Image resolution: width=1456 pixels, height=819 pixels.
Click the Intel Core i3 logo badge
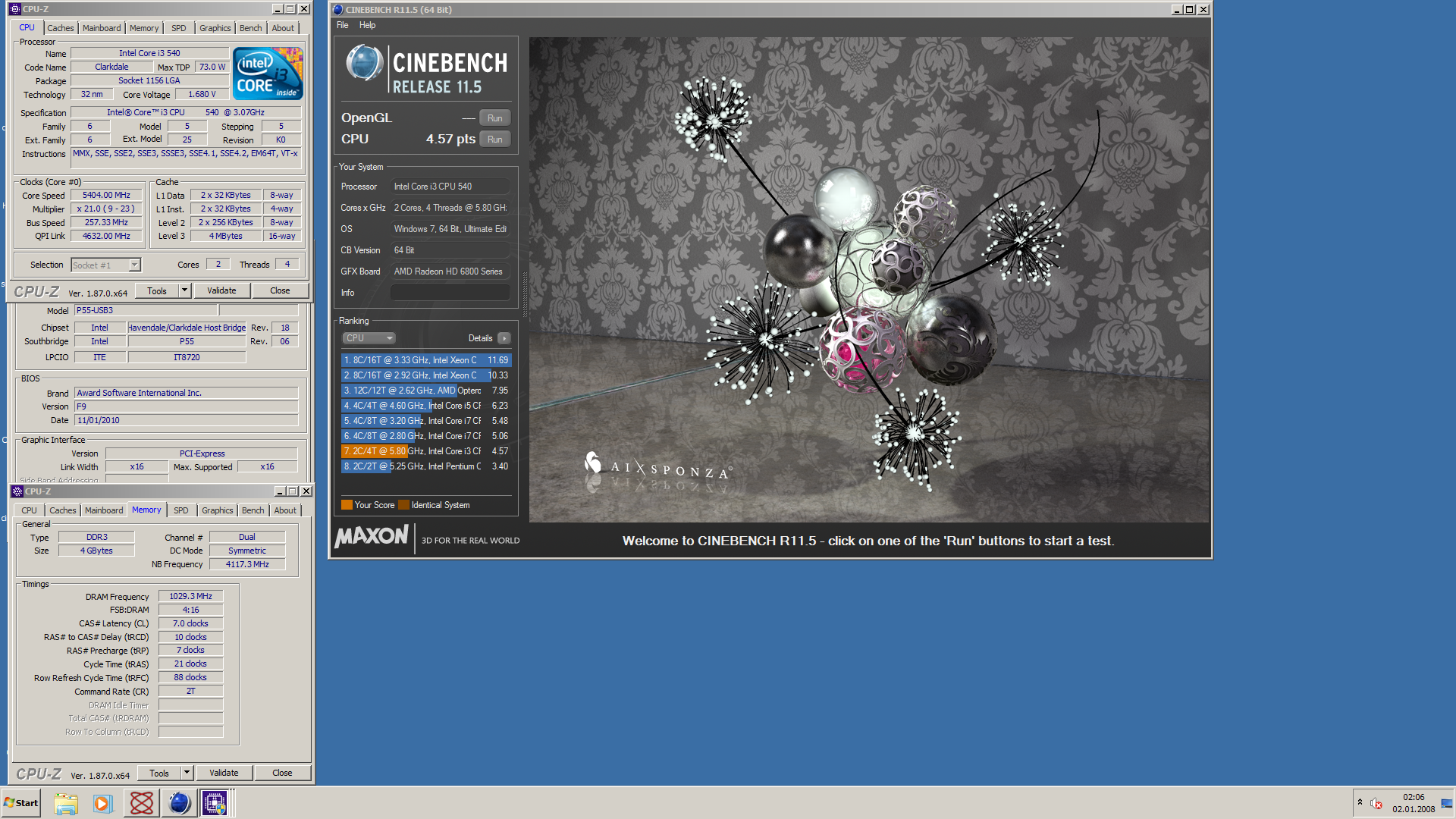pyautogui.click(x=268, y=74)
